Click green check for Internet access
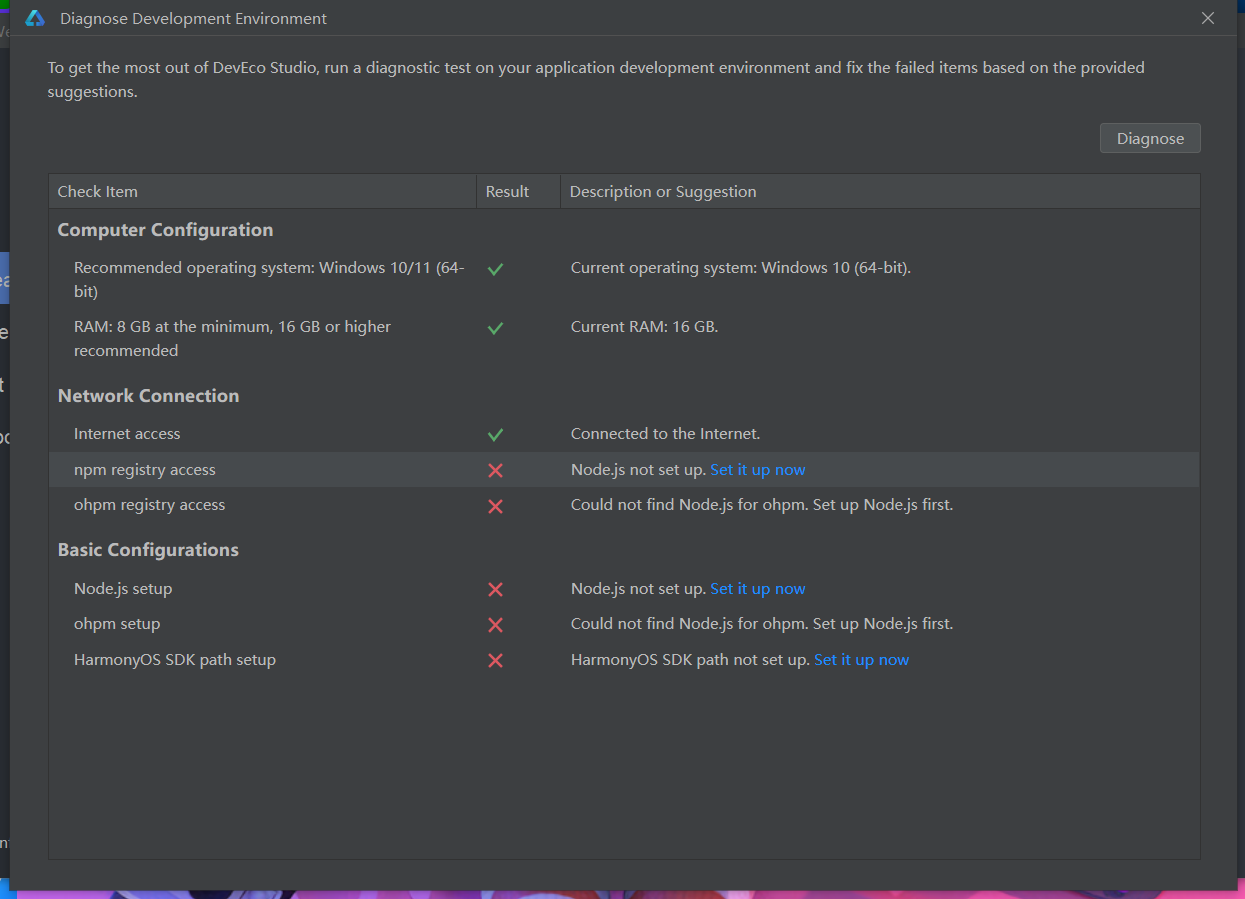This screenshot has width=1245, height=899. [x=495, y=435]
